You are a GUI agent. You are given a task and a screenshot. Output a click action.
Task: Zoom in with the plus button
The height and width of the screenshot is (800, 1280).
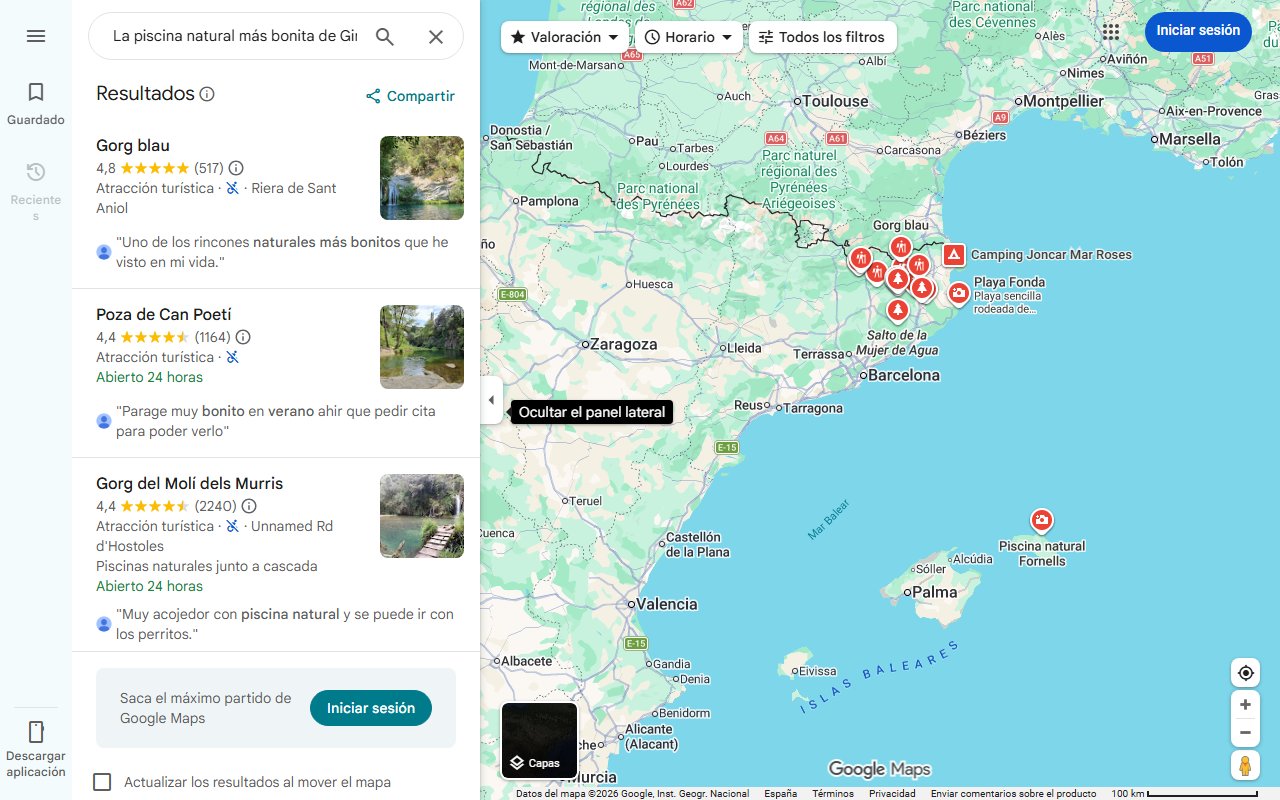pyautogui.click(x=1245, y=704)
